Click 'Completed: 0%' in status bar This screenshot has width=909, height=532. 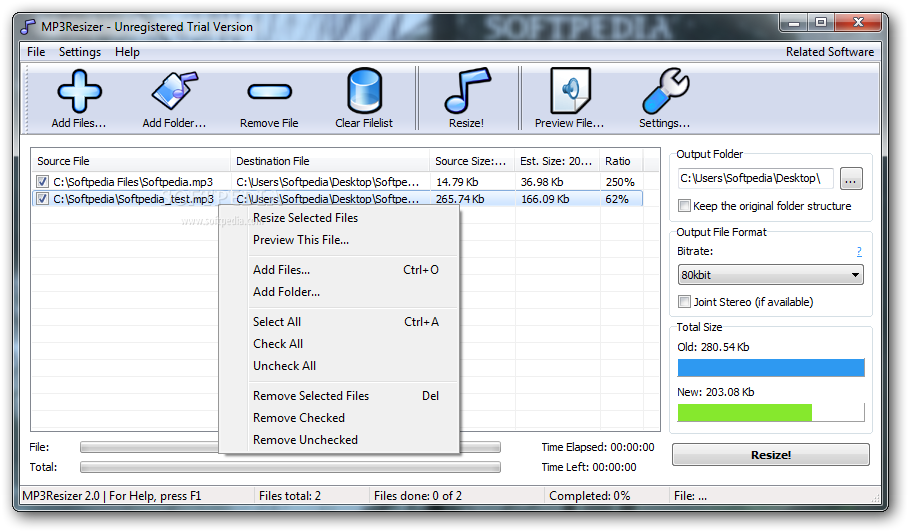coord(590,496)
